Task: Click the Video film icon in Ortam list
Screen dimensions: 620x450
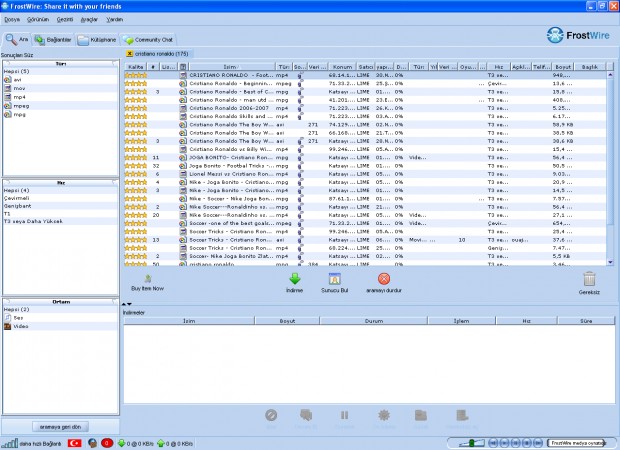Action: pos(8,326)
